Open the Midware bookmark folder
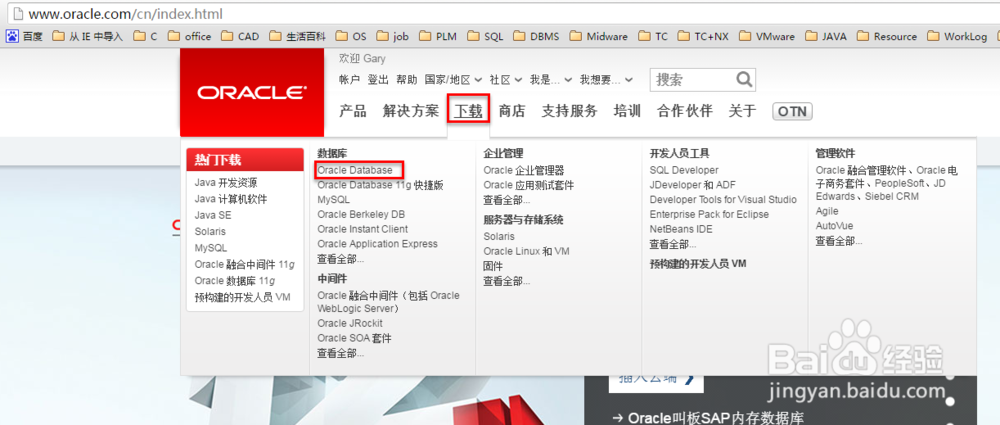Screen dimensions: 1000x425 pos(598,36)
